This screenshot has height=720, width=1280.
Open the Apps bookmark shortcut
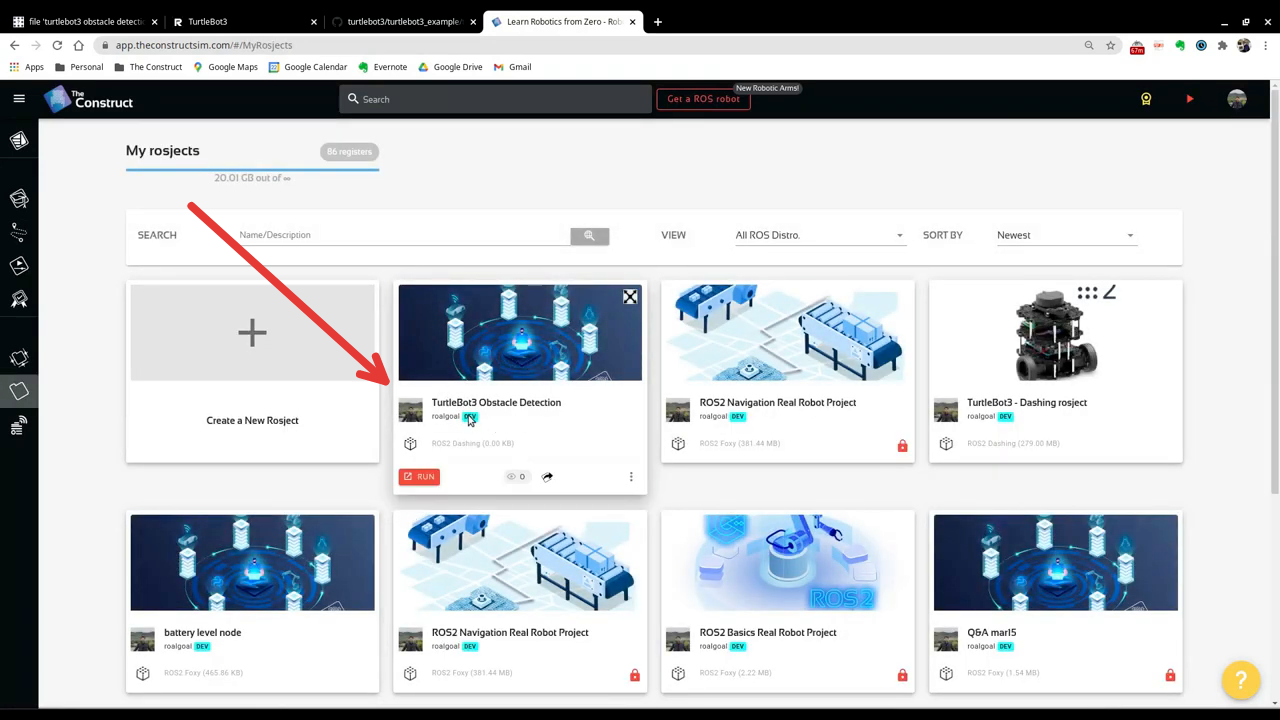(x=27, y=67)
